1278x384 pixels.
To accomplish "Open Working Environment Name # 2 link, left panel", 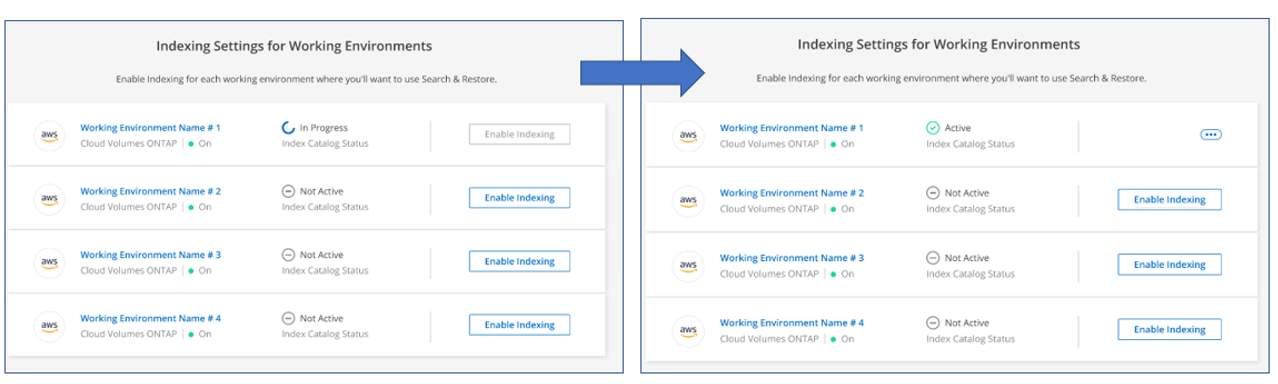I will [150, 191].
